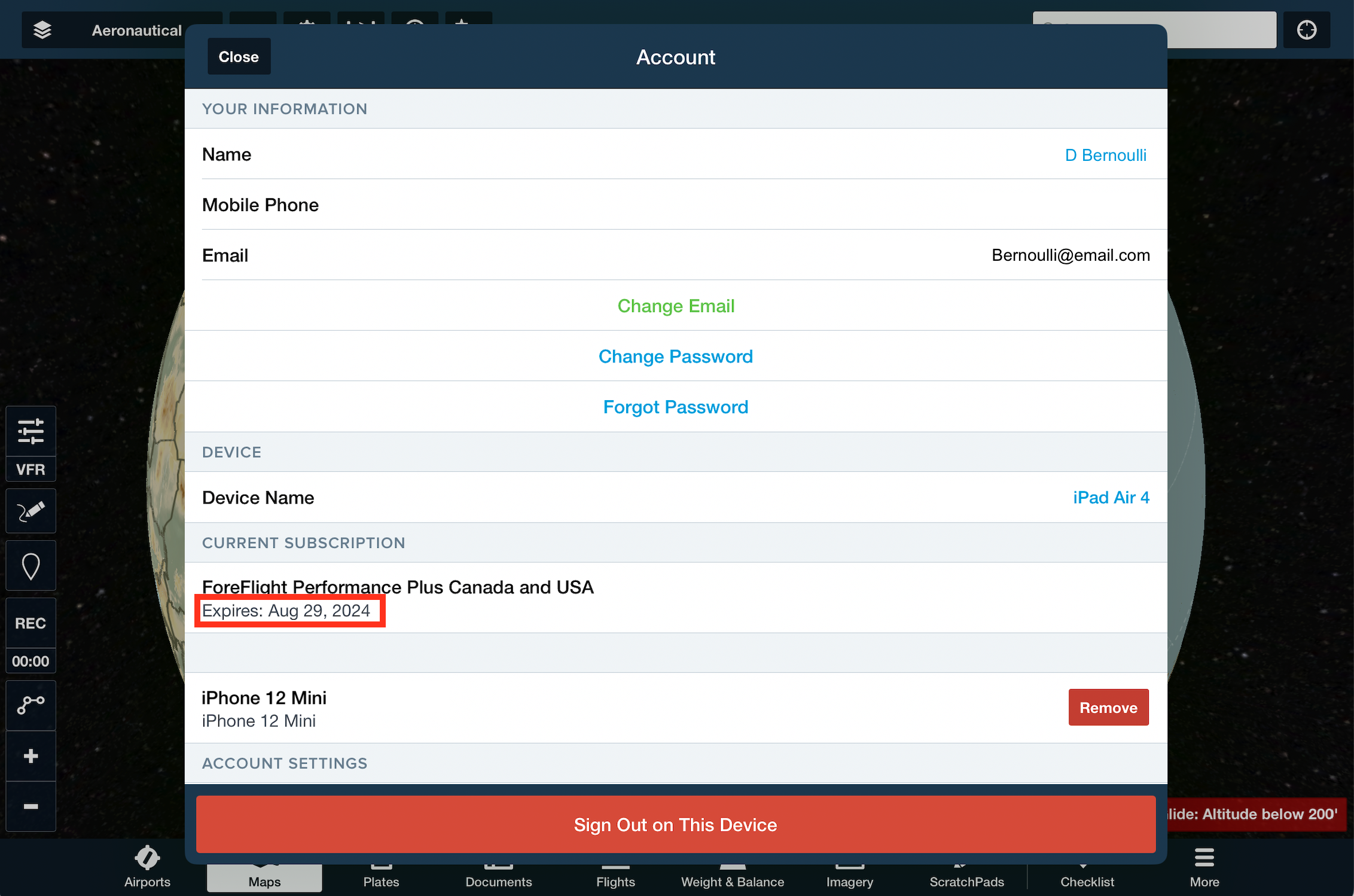Drop a map pin marker
Image resolution: width=1354 pixels, height=896 pixels.
[x=31, y=566]
